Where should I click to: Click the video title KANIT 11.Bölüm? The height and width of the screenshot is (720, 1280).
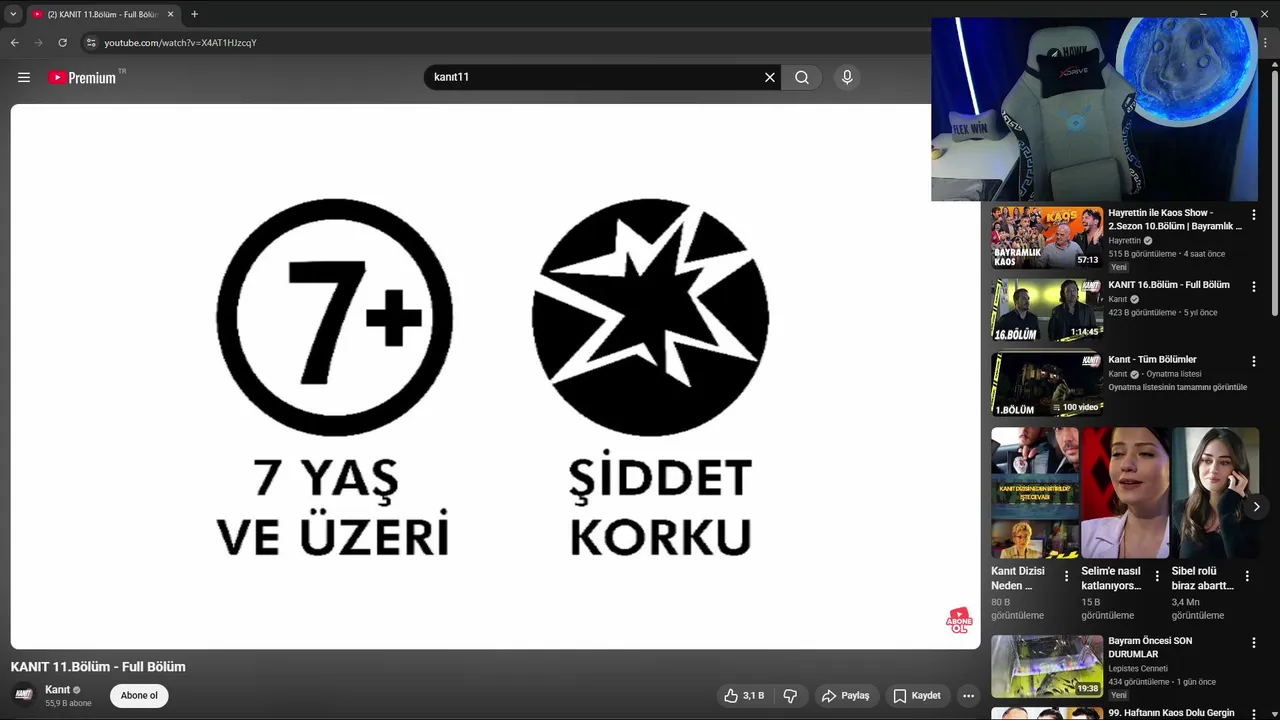(x=98, y=667)
